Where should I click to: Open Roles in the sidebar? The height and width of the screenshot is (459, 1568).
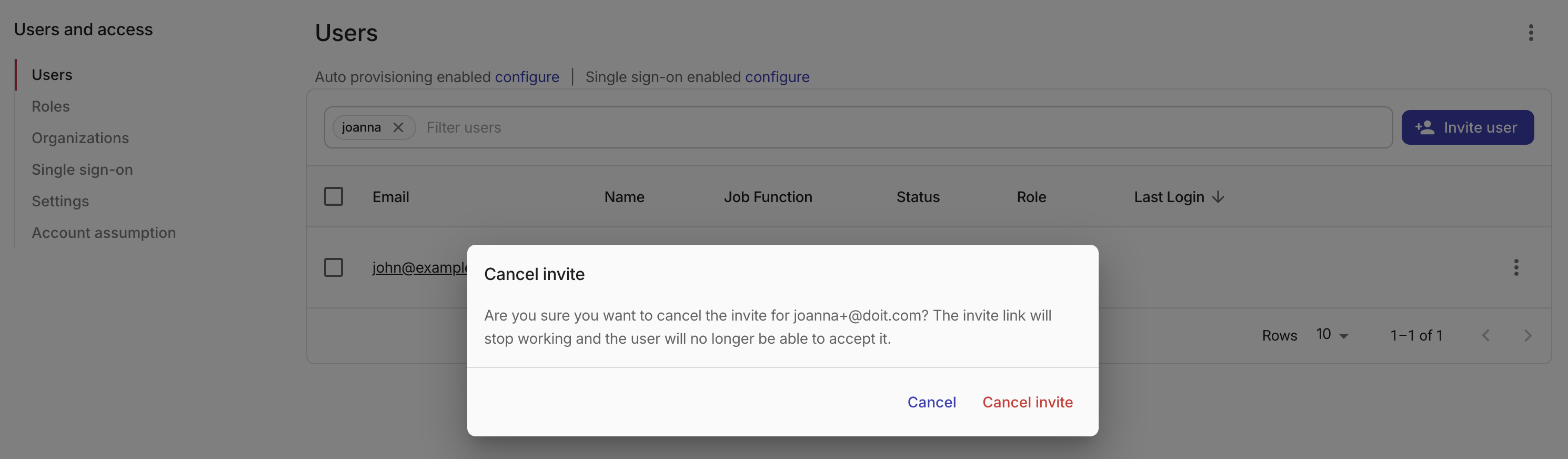coord(51,106)
